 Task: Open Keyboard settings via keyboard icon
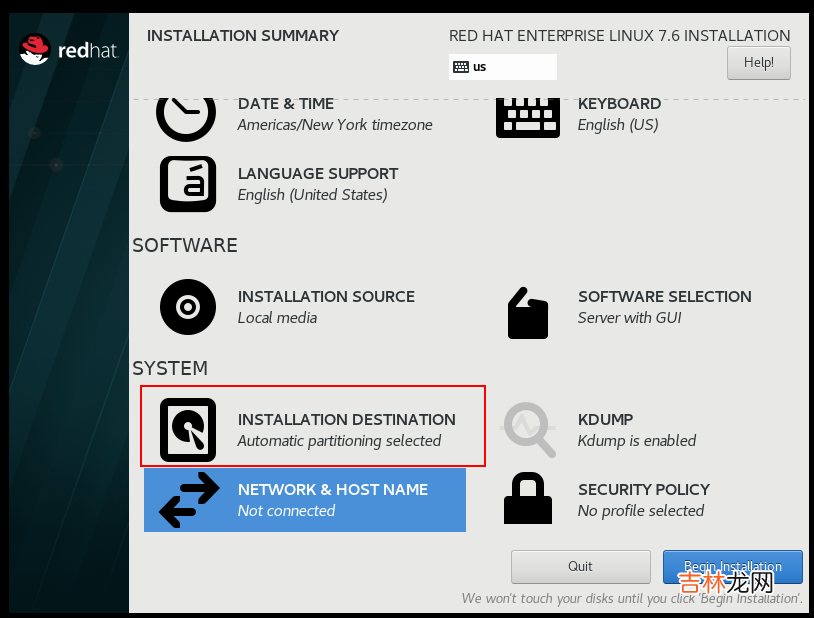click(x=527, y=116)
